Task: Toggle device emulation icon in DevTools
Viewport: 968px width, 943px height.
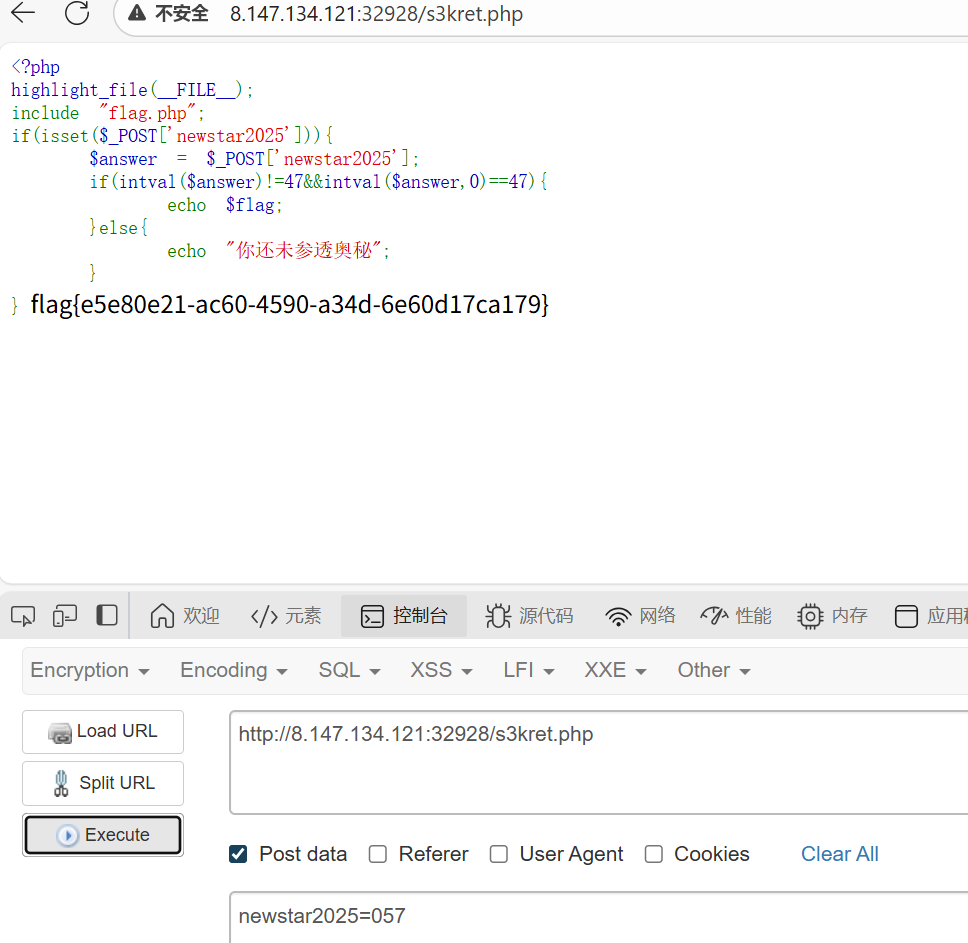Action: coord(65,616)
